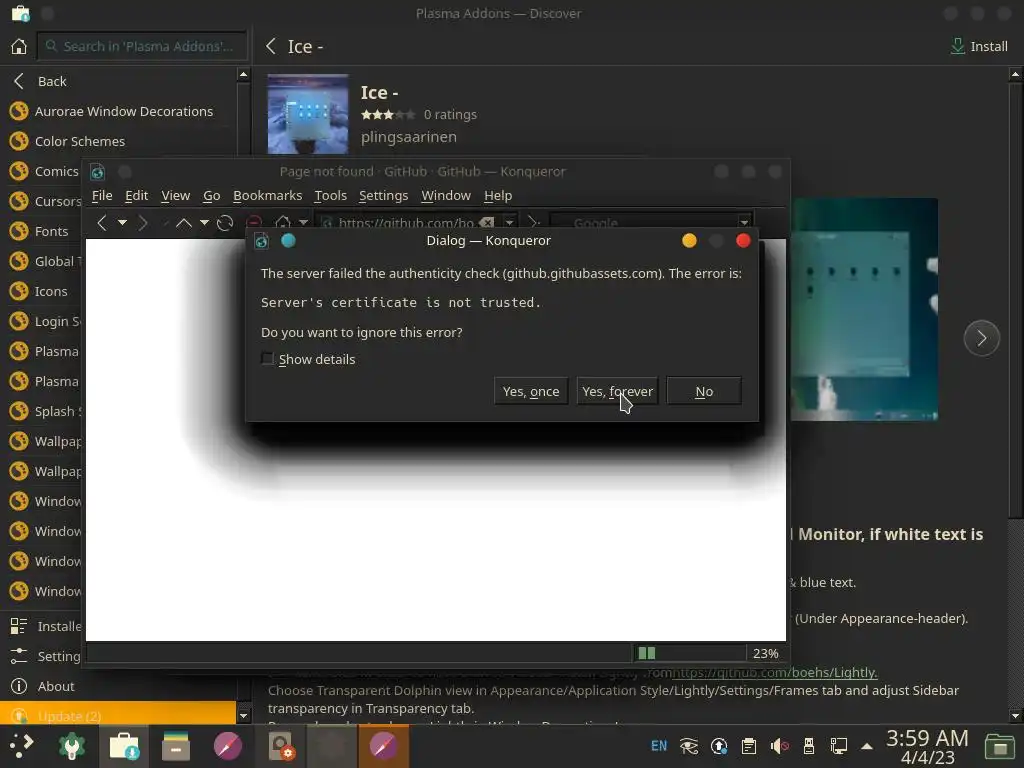Open the first Konqueror taskbar icon
The width and height of the screenshot is (1024, 768).
[x=228, y=746]
